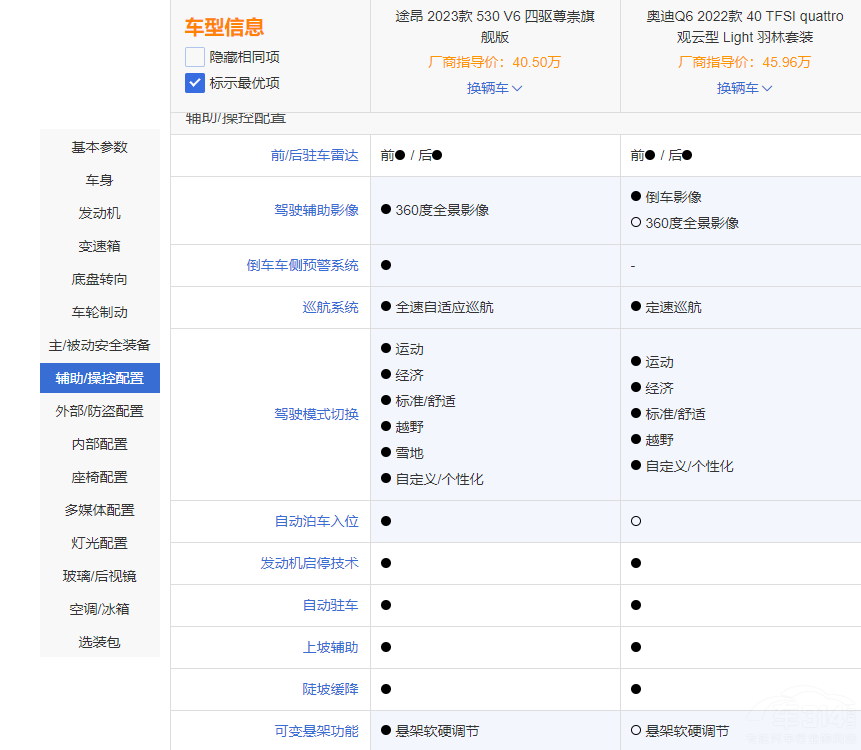Open the 驾驶辅助影像 parameter link
The width and height of the screenshot is (861, 750).
tap(316, 210)
